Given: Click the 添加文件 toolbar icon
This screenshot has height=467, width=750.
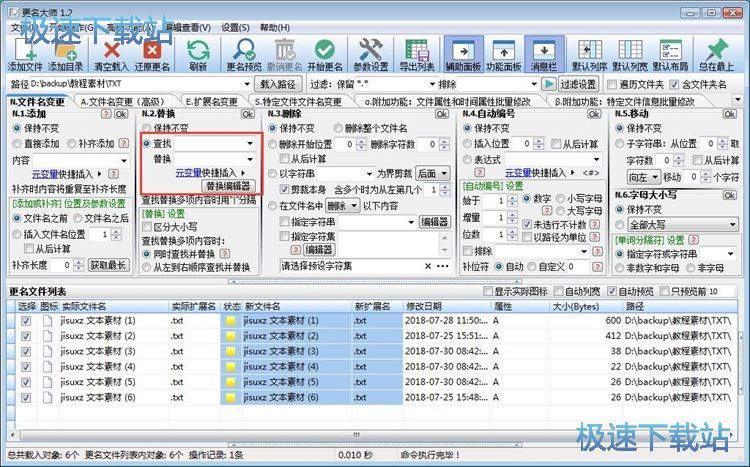Looking at the screenshot, I should click(25, 54).
